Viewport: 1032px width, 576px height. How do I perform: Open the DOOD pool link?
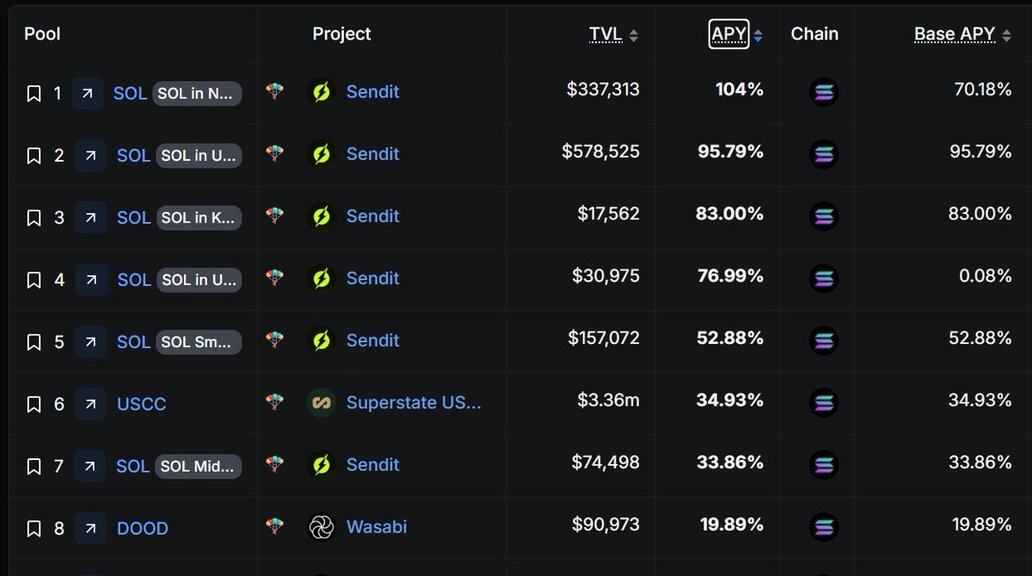pos(142,528)
